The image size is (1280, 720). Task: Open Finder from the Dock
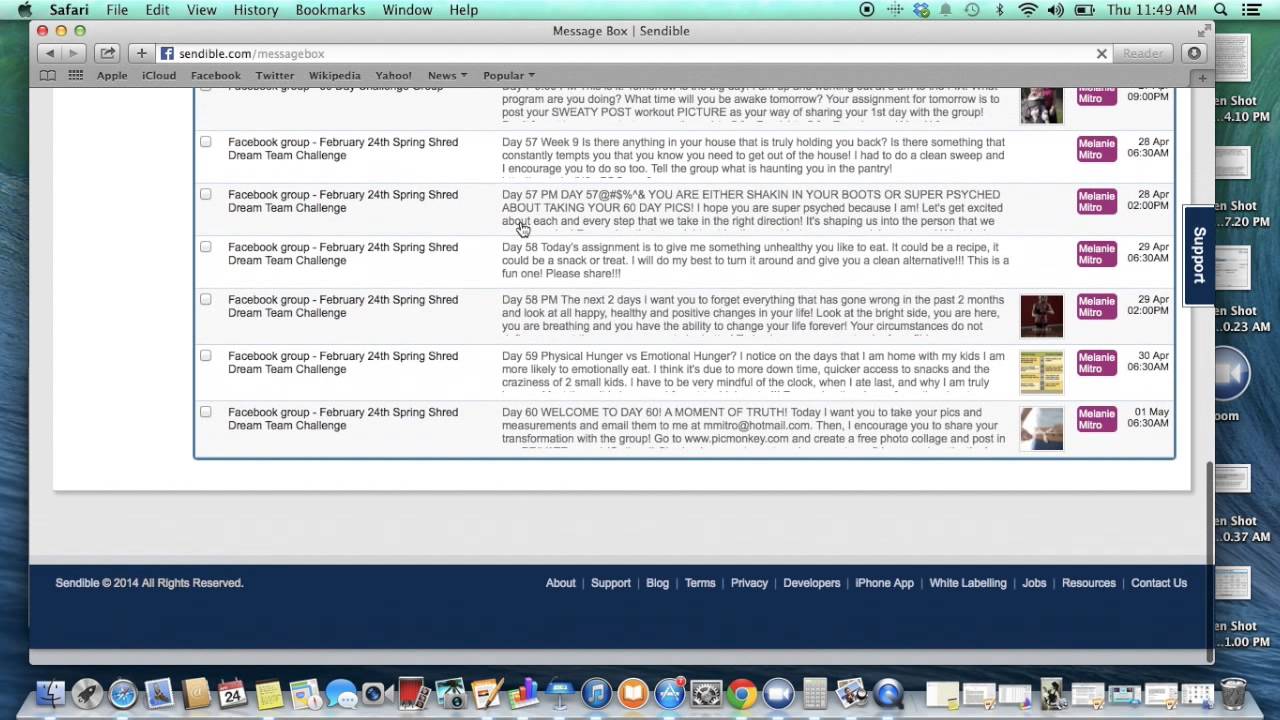pos(50,693)
